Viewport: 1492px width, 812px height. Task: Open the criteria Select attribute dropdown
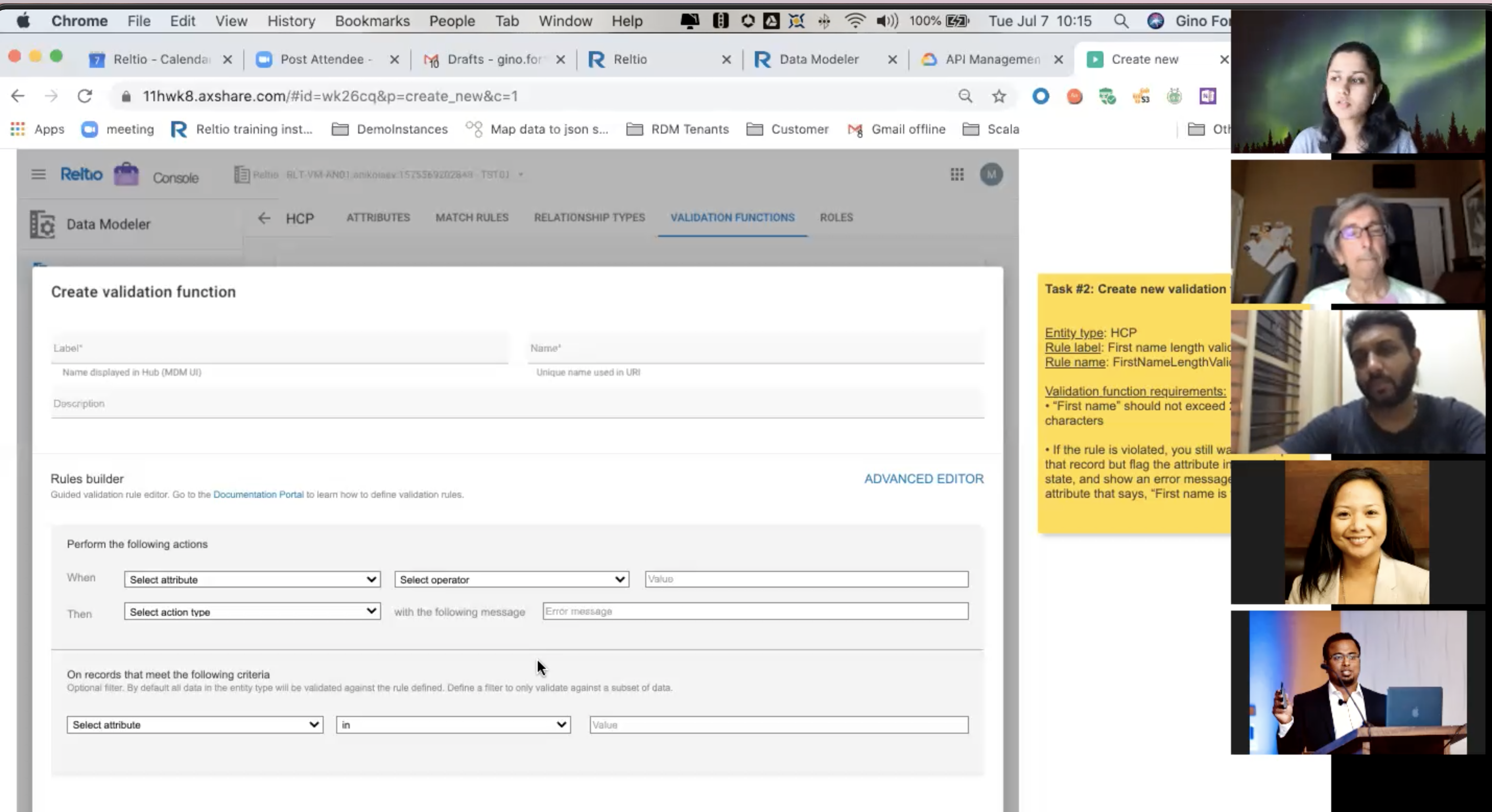click(x=195, y=724)
